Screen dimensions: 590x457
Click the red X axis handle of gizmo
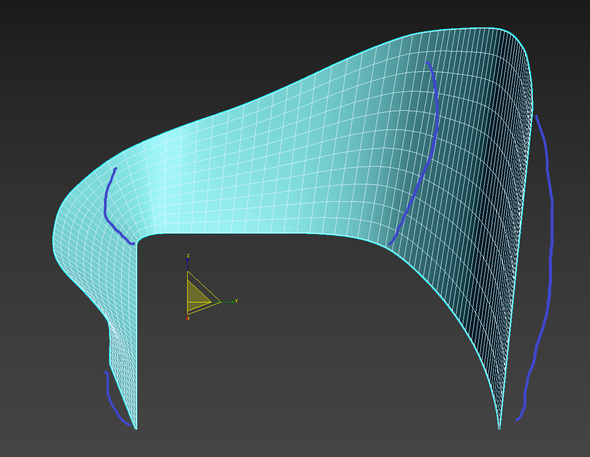tap(188, 318)
